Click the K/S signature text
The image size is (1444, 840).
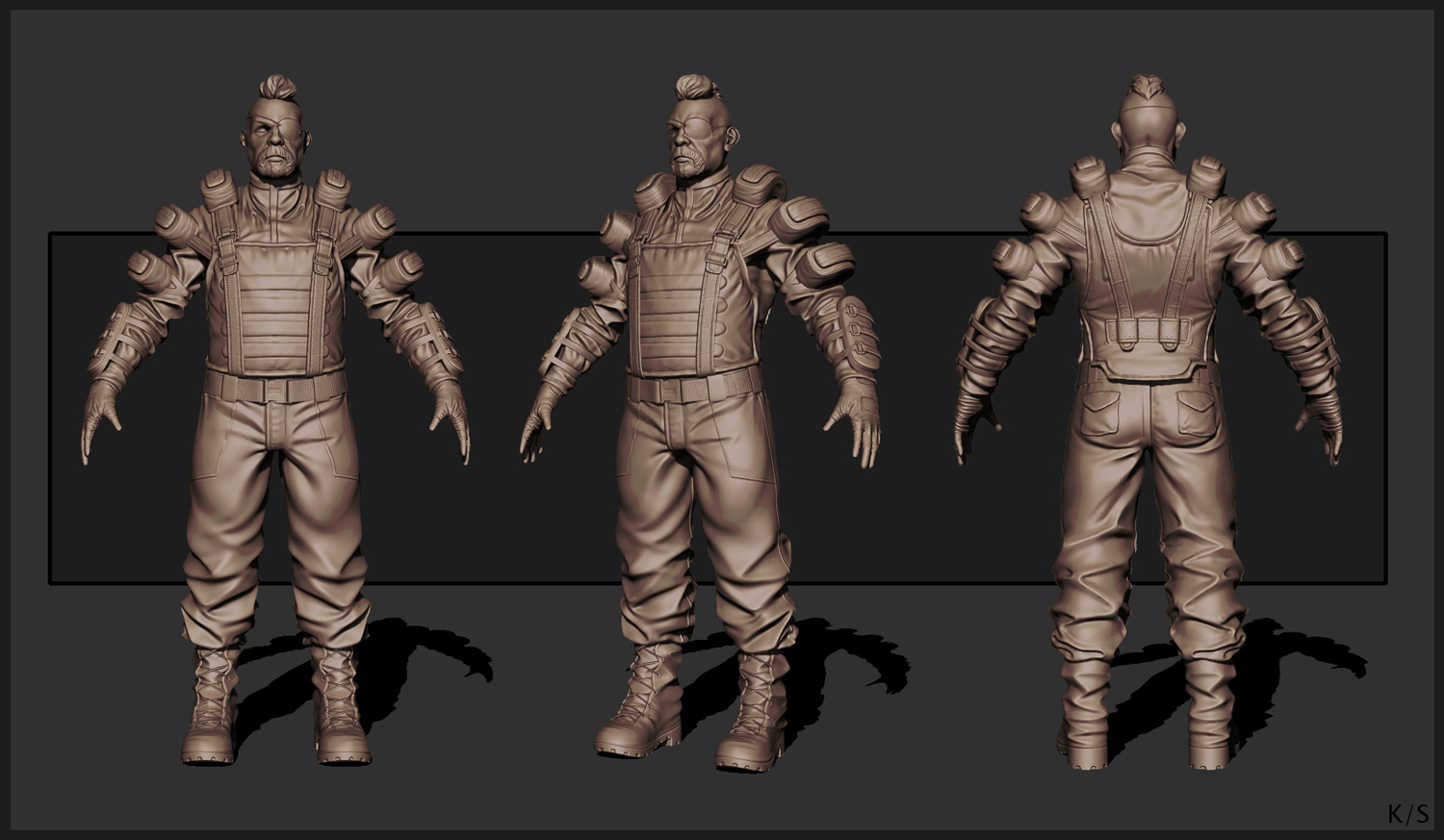pos(1407,814)
